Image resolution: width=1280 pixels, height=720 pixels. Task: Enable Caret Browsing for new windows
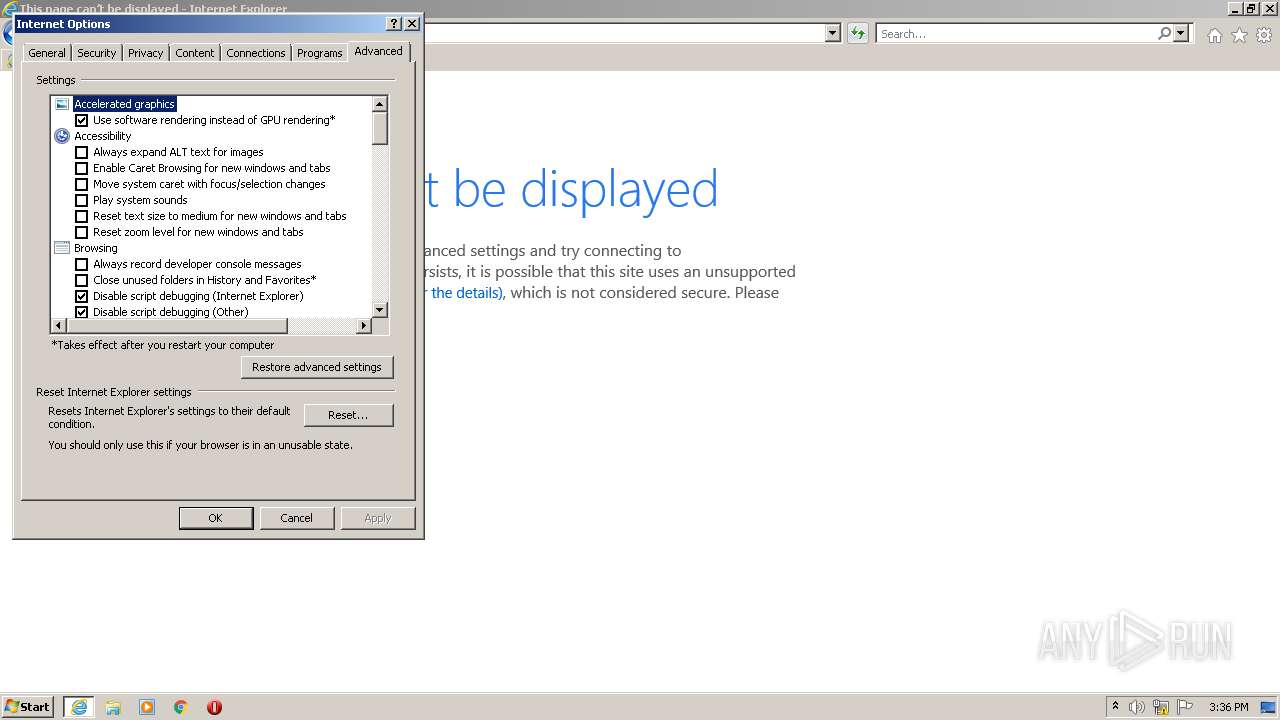click(82, 168)
